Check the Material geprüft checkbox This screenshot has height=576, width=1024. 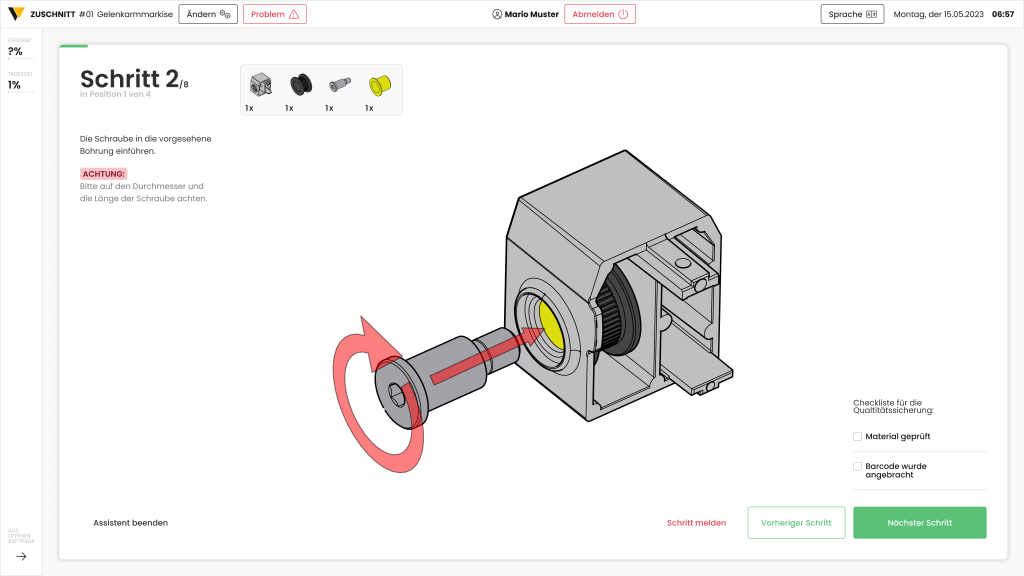pos(857,436)
